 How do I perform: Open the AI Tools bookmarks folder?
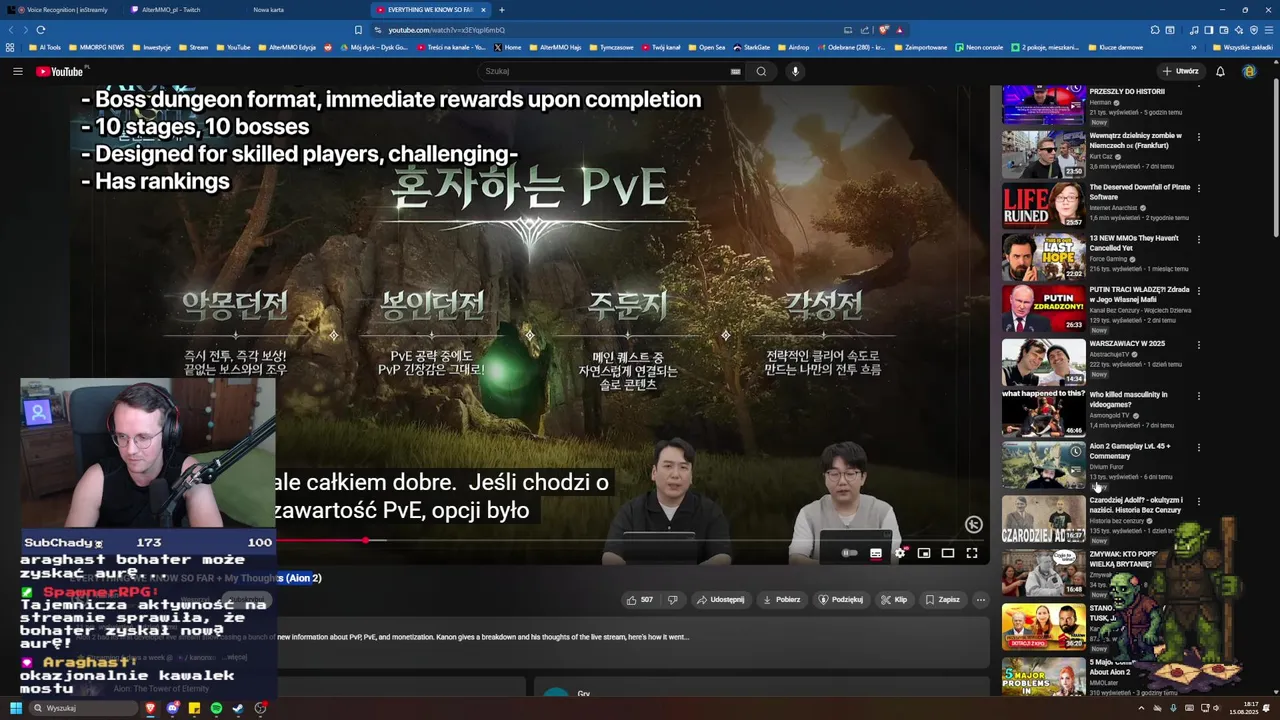[45, 47]
